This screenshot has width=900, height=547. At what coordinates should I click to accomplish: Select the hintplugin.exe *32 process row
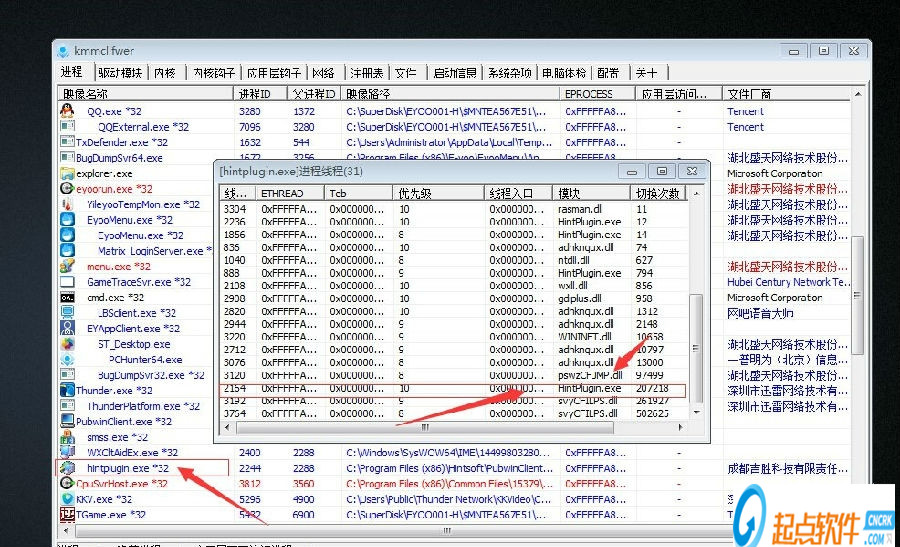pos(453,468)
